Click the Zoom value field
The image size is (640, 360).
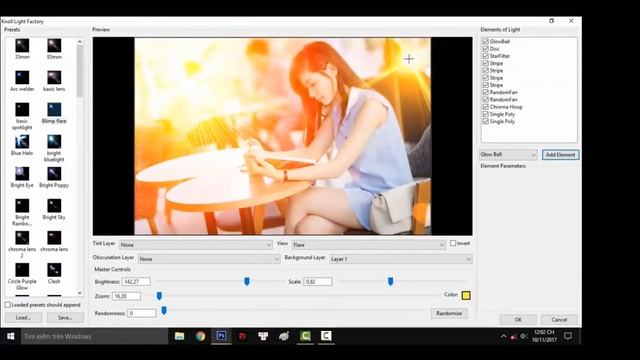click(x=126, y=296)
